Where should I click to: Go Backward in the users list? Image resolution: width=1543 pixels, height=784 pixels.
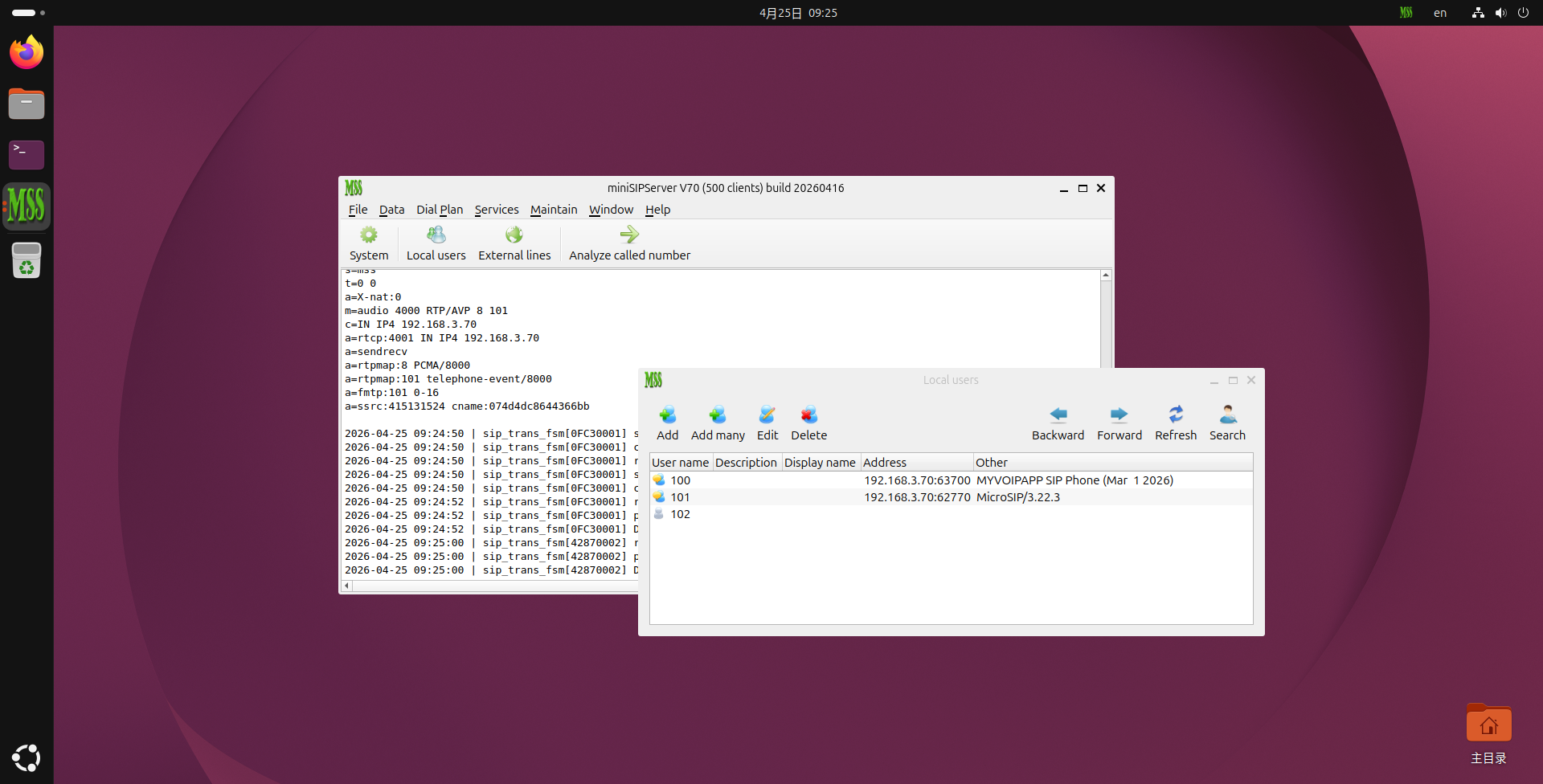point(1058,423)
